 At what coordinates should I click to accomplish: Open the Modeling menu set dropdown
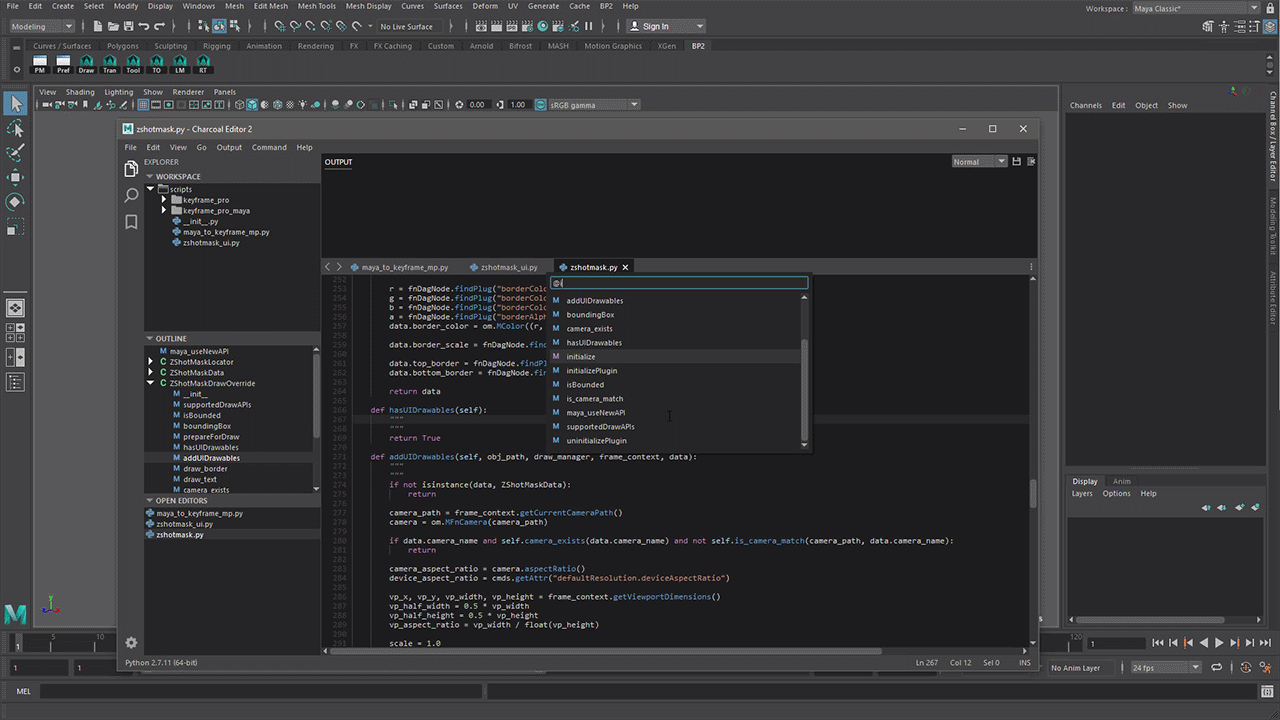click(x=40, y=26)
